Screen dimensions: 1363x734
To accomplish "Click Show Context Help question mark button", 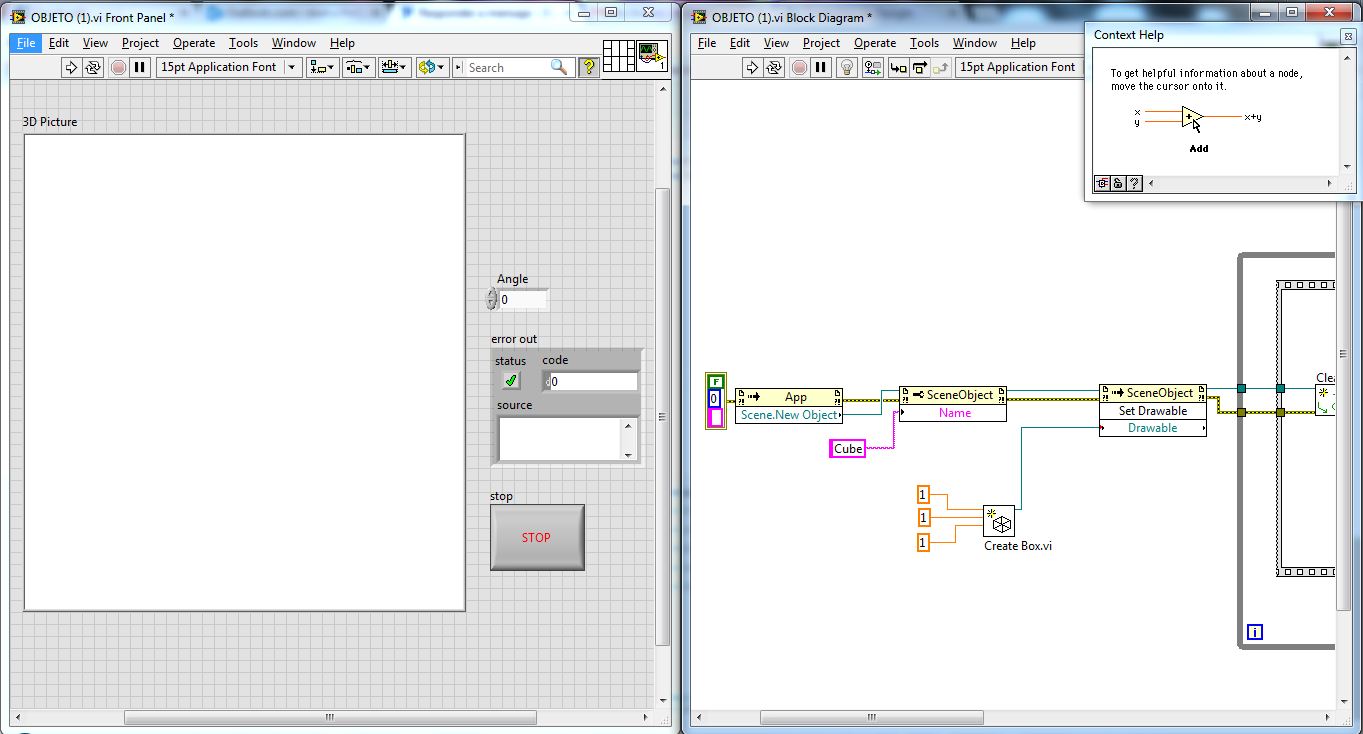I will pyautogui.click(x=588, y=67).
